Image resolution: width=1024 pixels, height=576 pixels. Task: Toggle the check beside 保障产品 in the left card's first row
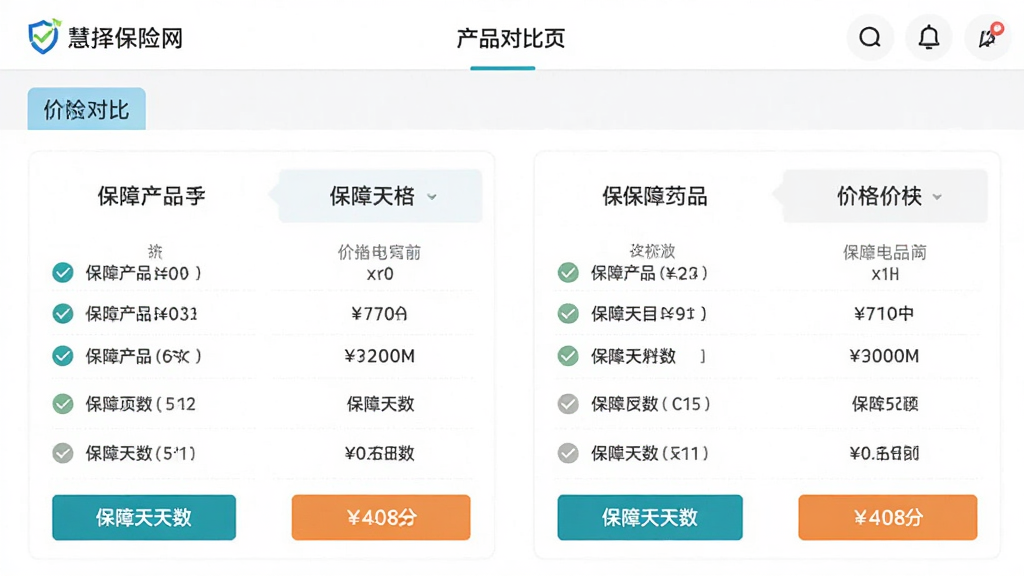click(63, 272)
